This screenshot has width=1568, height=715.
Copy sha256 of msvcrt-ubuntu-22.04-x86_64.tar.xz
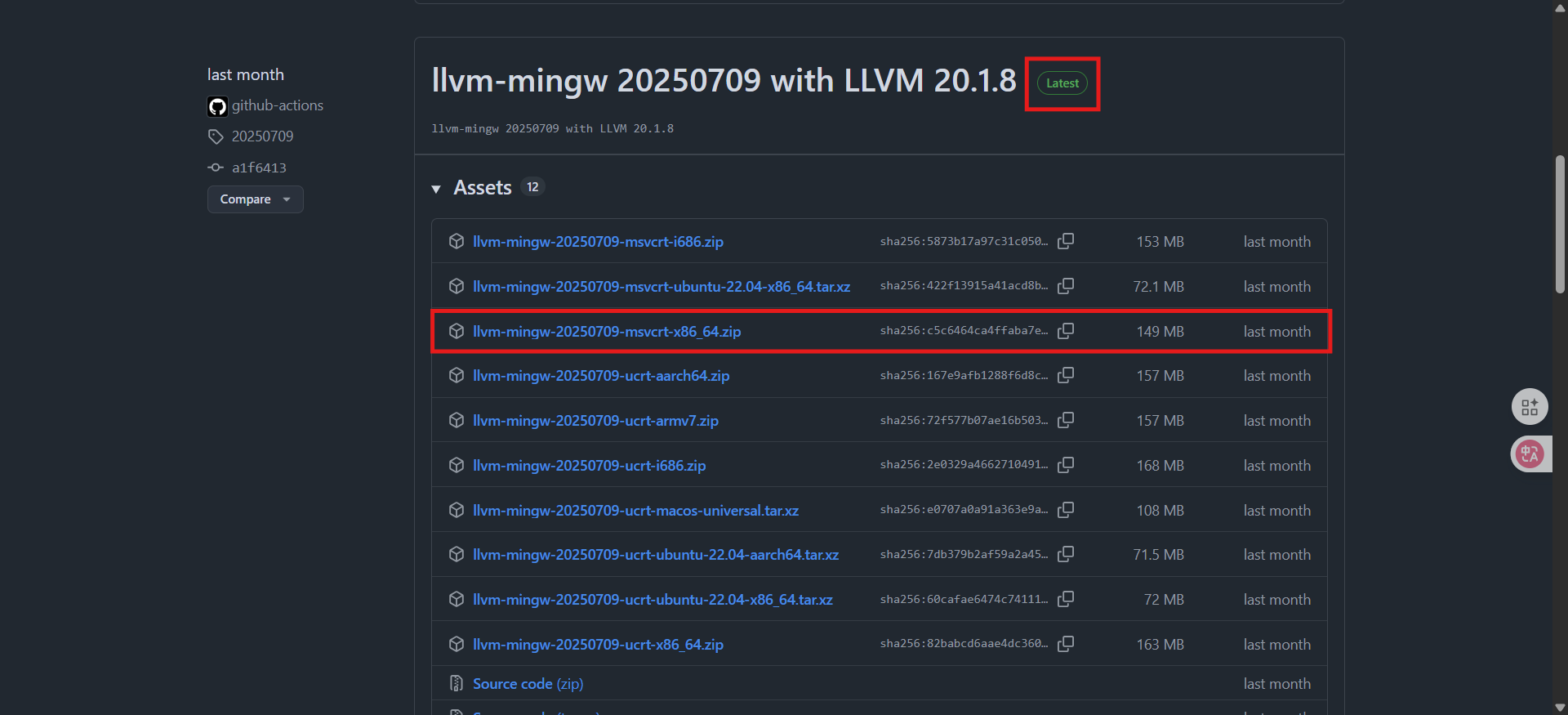pos(1066,286)
